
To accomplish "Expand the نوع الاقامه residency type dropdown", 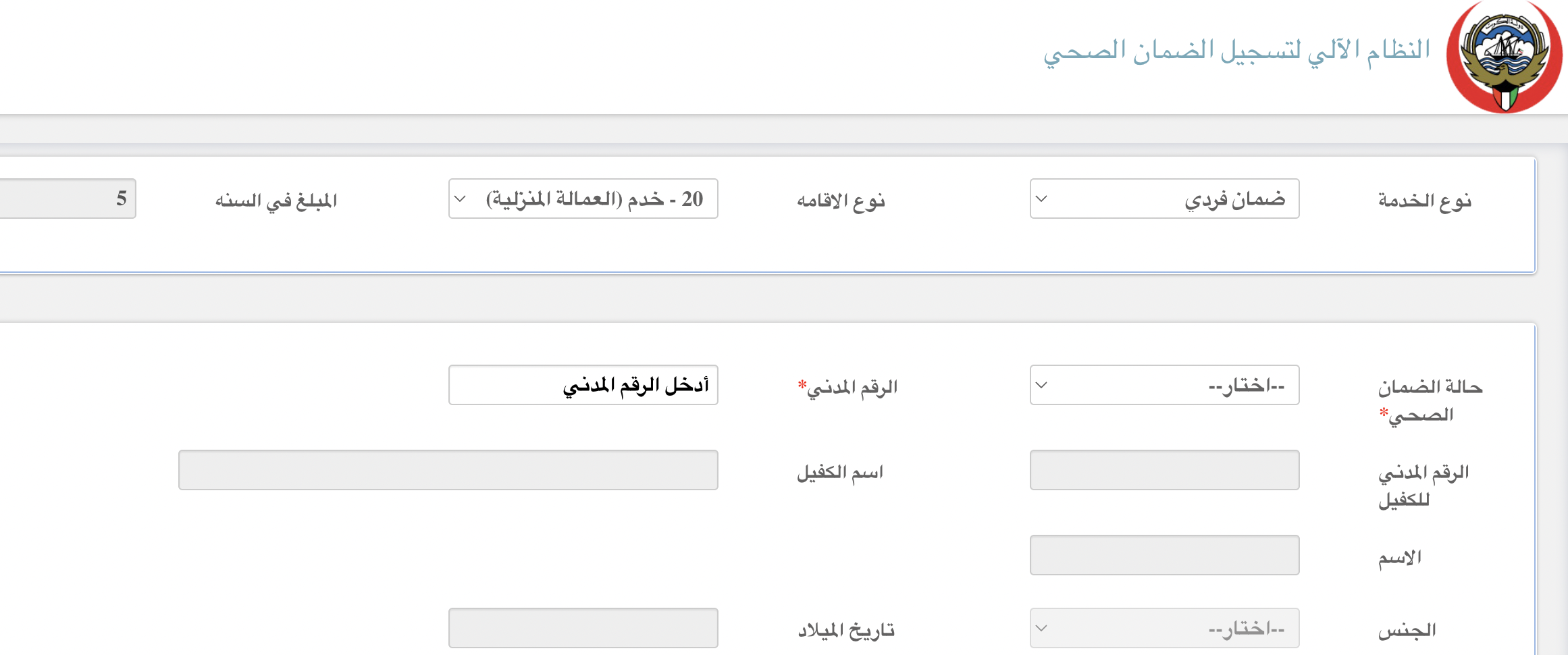I will tap(583, 199).
